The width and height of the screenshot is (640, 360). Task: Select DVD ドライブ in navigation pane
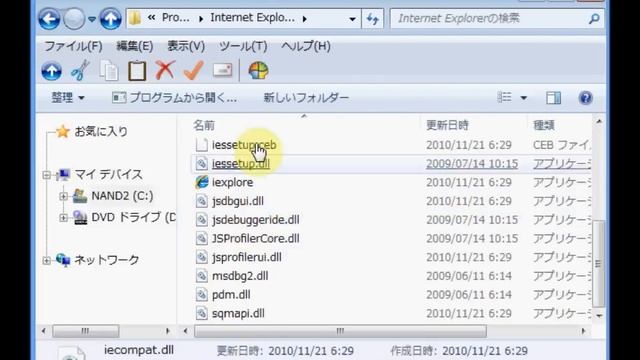[x=133, y=217]
